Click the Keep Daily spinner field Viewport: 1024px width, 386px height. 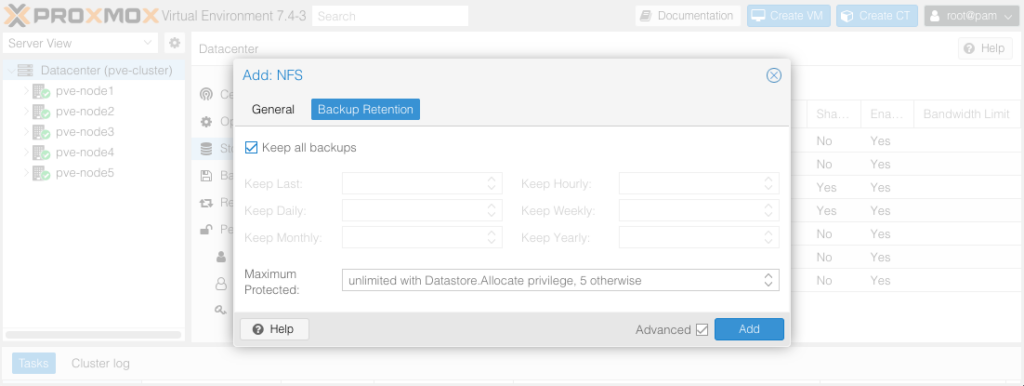click(x=422, y=210)
